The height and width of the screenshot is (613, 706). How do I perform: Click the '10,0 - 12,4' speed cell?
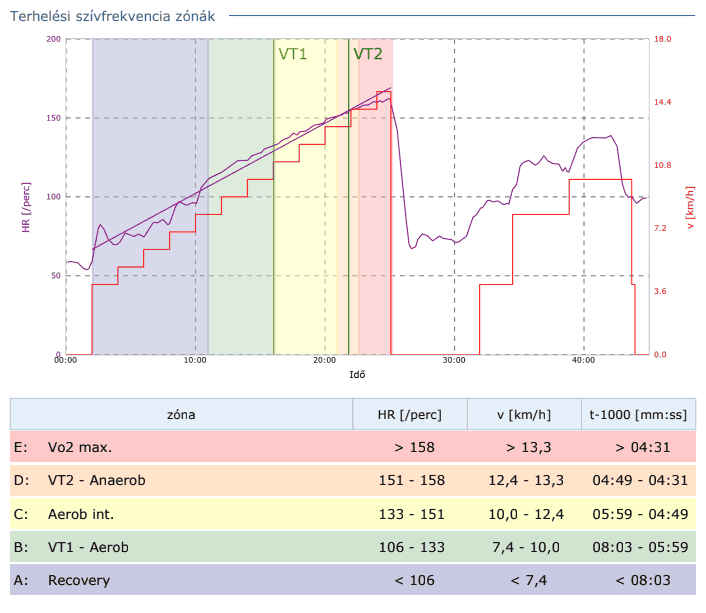pyautogui.click(x=524, y=514)
